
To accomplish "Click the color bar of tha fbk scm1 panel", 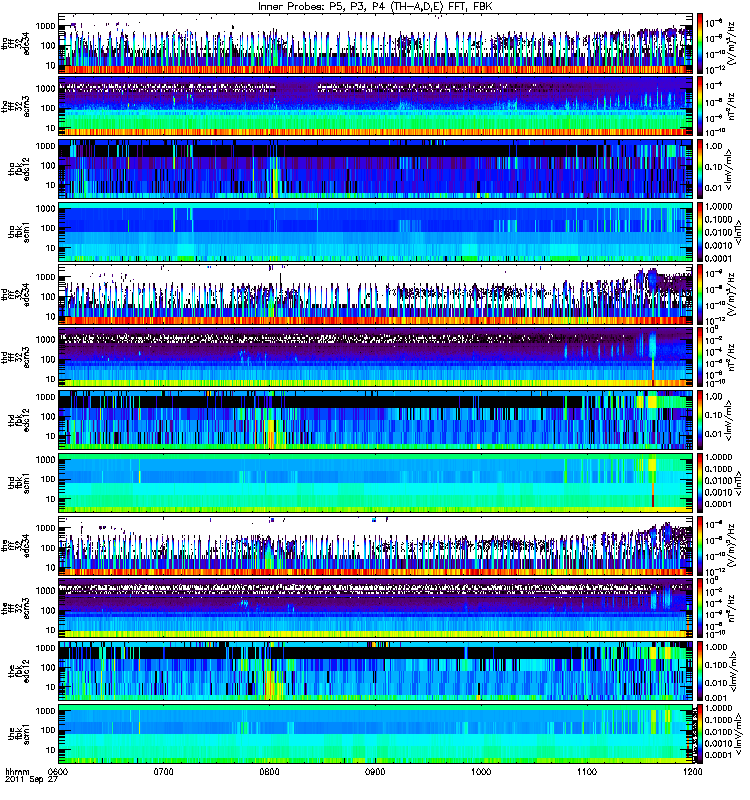I will 699,232.
